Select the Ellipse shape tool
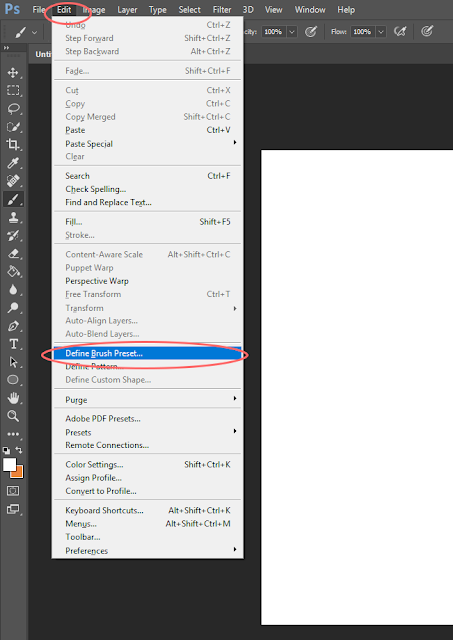Image resolution: width=453 pixels, height=640 pixels. [x=13, y=380]
